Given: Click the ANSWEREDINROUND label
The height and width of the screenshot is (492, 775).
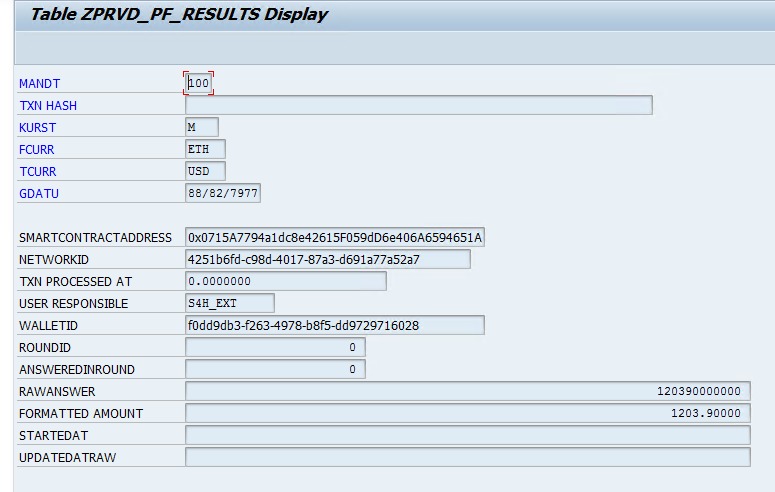Looking at the screenshot, I should (x=77, y=370).
